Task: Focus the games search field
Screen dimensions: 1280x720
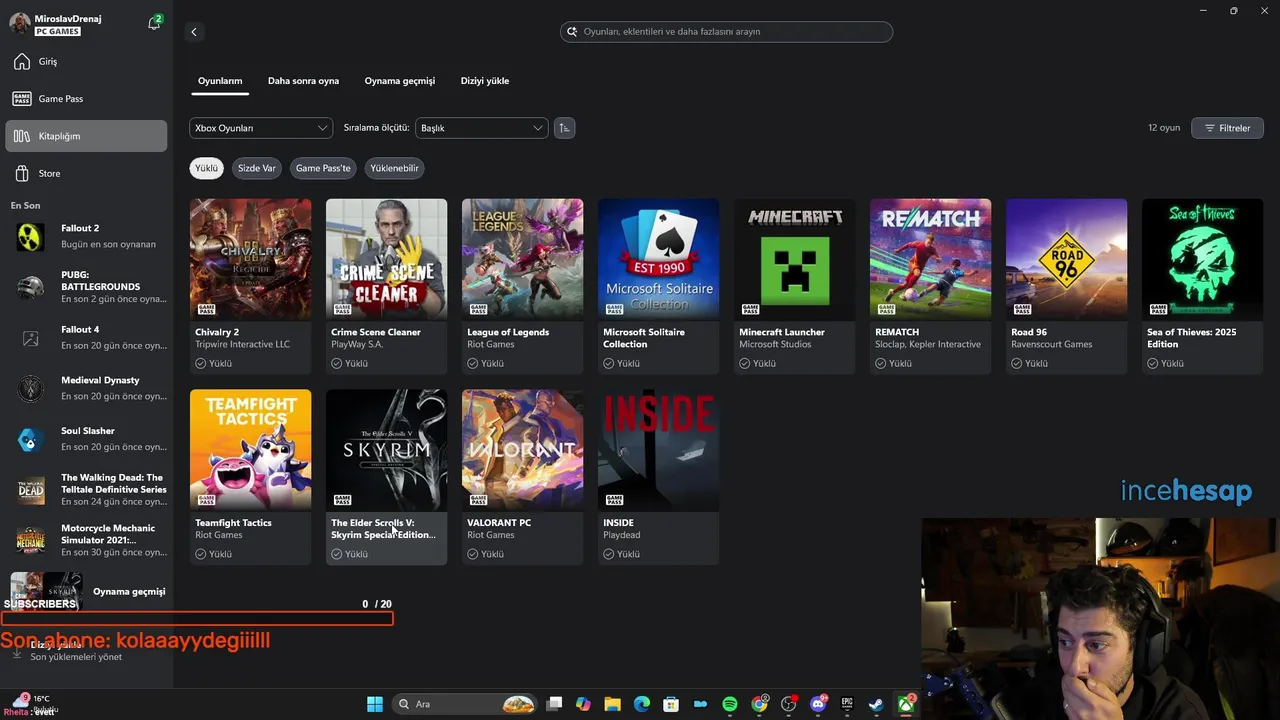Action: click(726, 32)
